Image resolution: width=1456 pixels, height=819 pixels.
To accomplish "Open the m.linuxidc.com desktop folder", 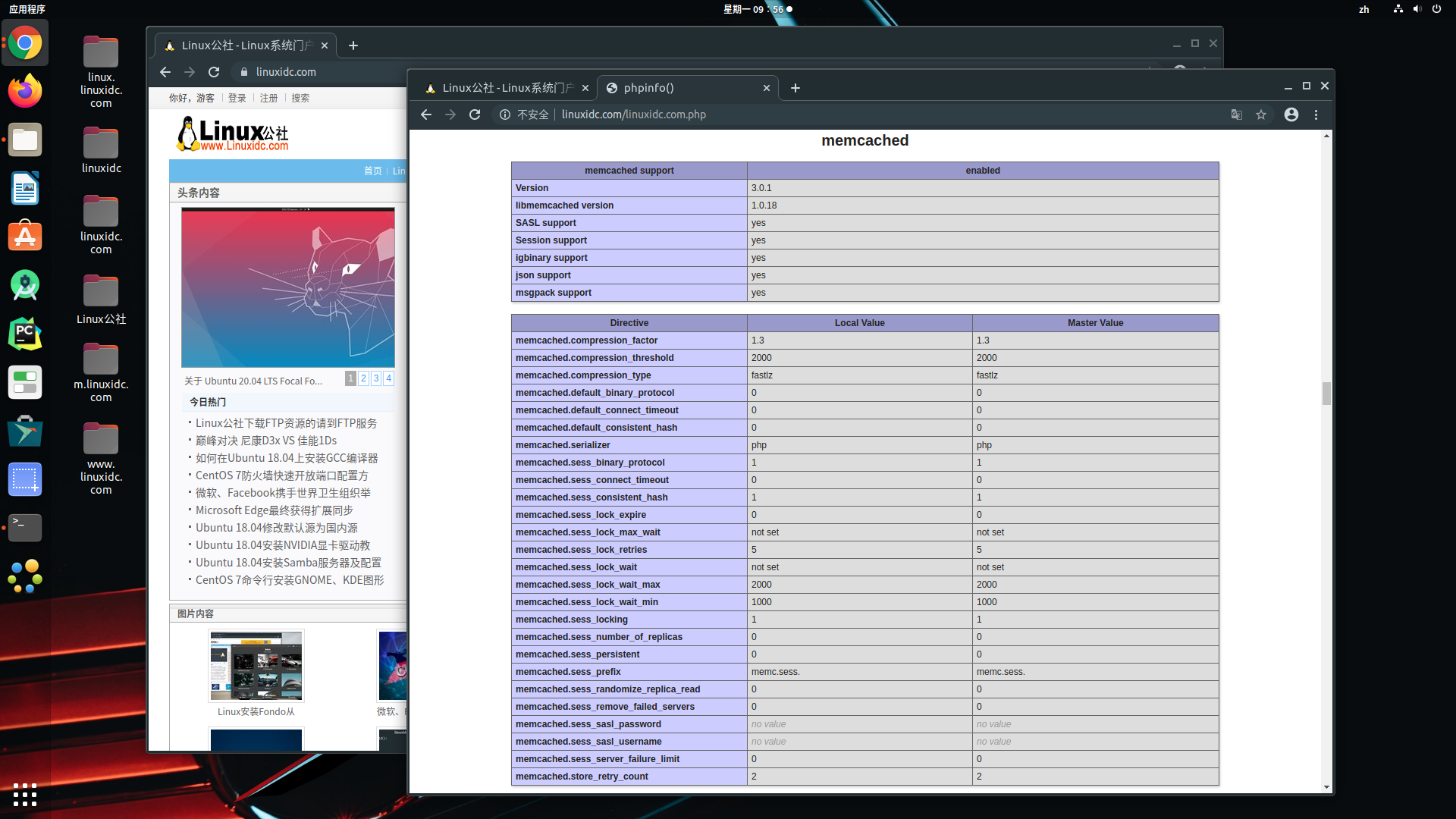I will [x=101, y=372].
